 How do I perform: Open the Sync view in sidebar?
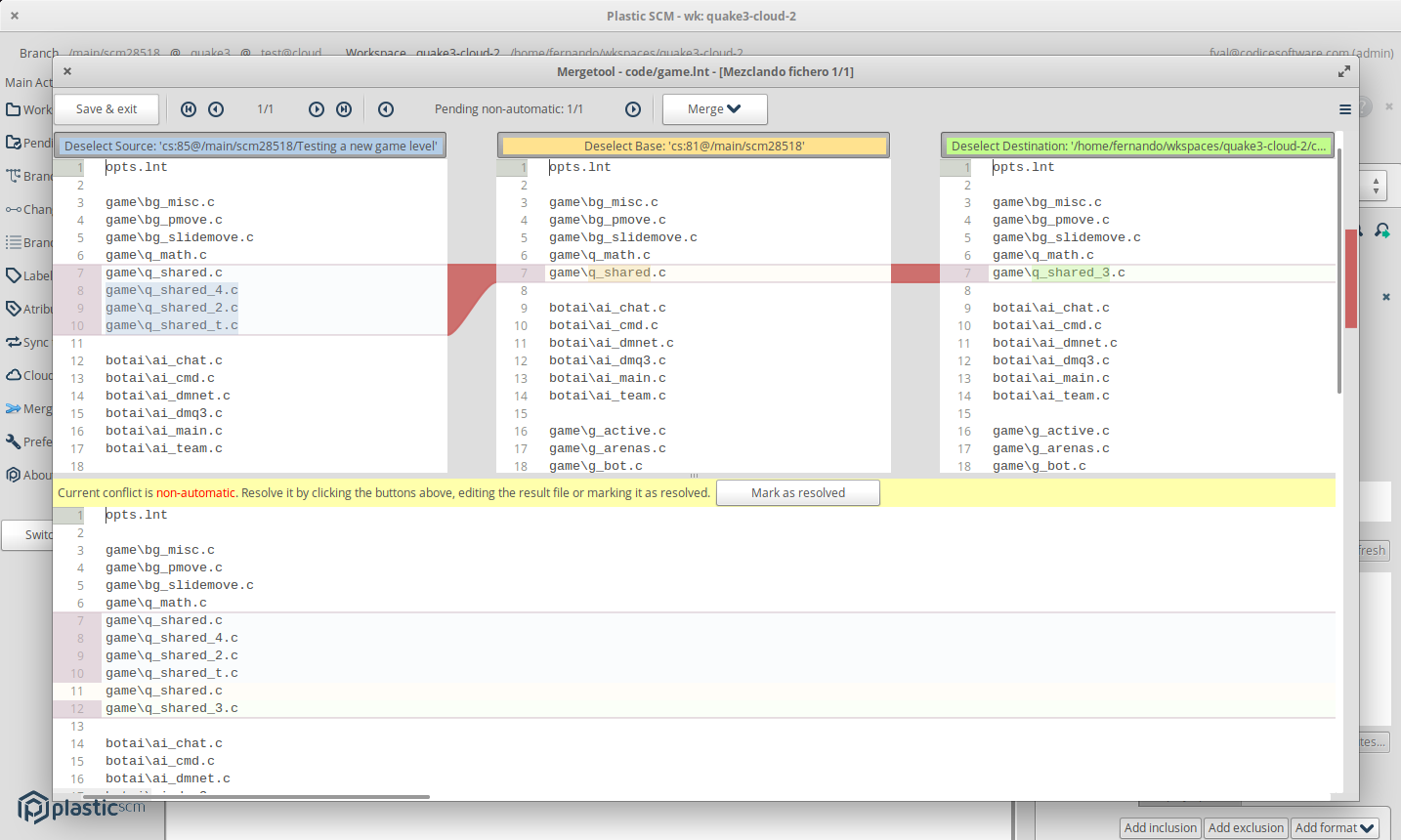click(14, 342)
